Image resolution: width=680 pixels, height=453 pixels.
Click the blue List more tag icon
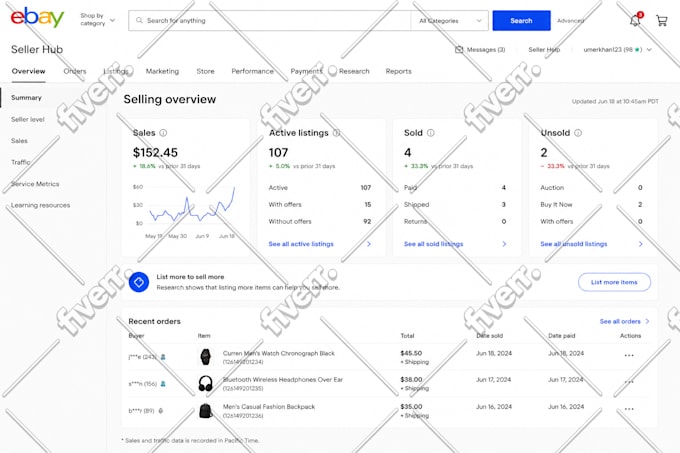tap(139, 282)
